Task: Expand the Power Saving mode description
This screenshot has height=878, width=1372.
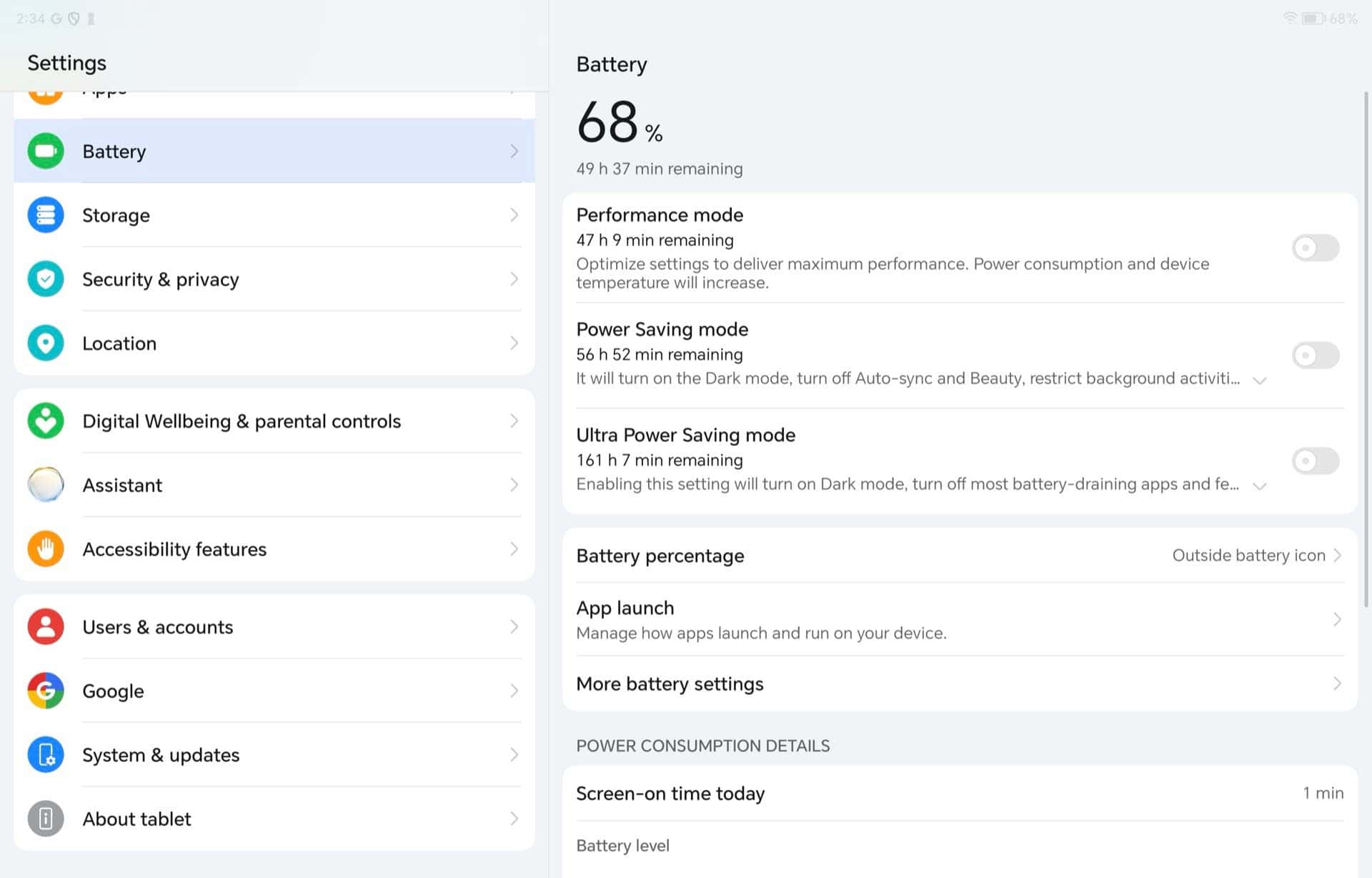Action: click(1260, 380)
